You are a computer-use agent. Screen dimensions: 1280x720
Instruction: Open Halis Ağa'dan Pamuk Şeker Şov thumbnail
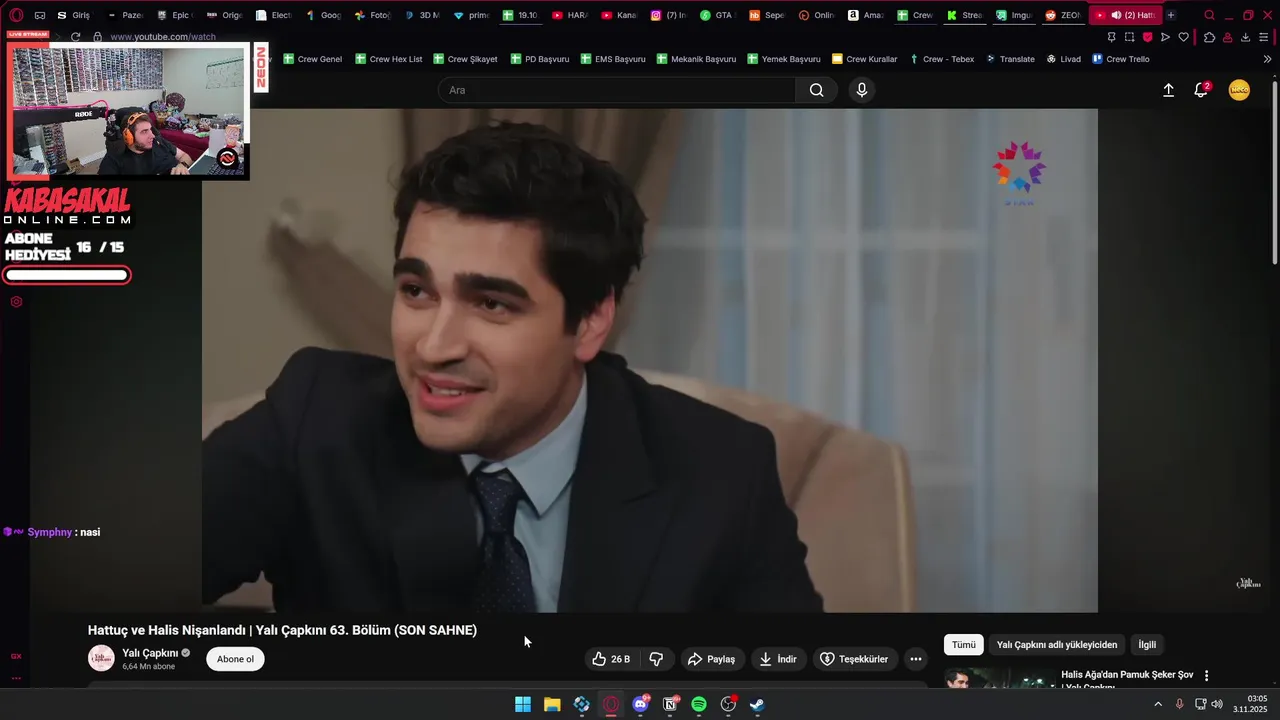click(x=998, y=678)
